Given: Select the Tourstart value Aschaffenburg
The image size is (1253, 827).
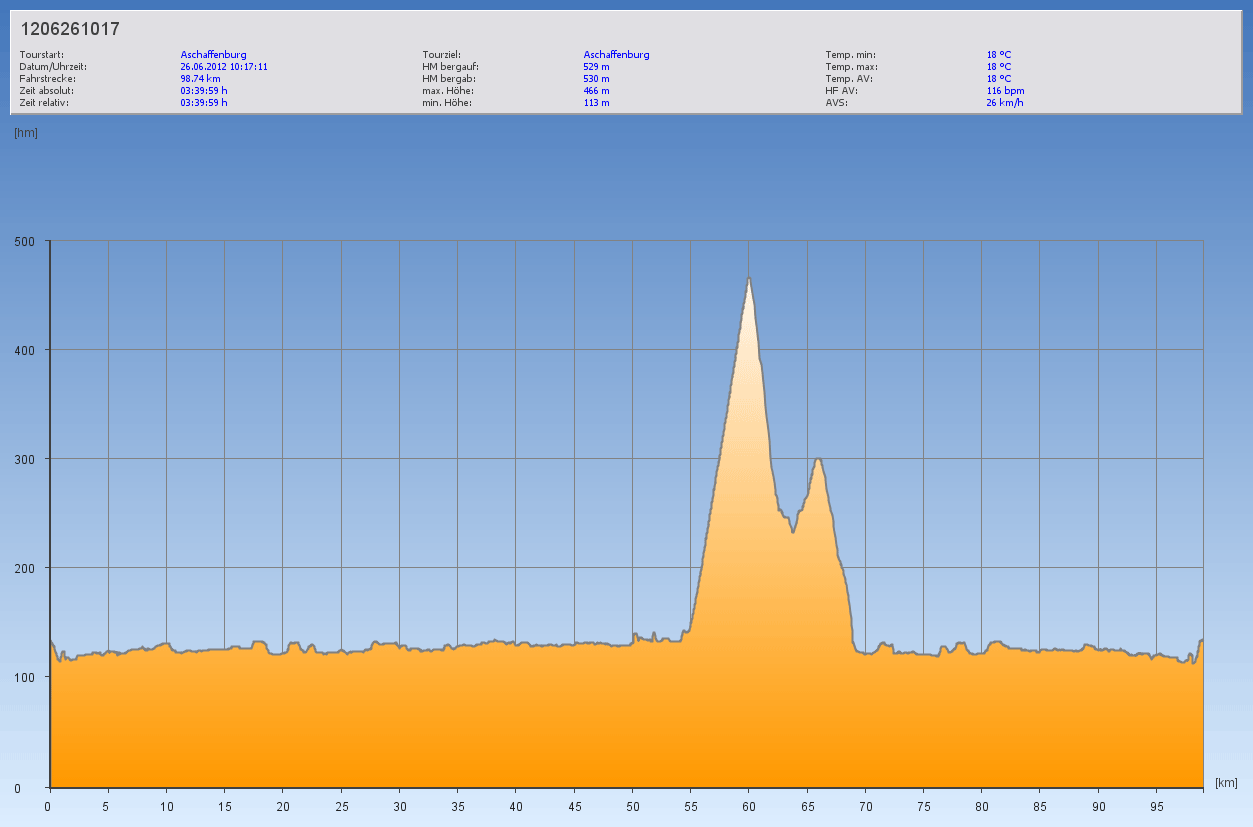Looking at the screenshot, I should tap(213, 54).
